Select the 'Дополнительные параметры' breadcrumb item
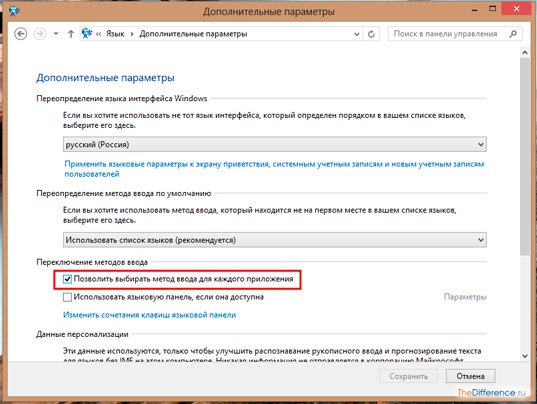 (x=193, y=34)
